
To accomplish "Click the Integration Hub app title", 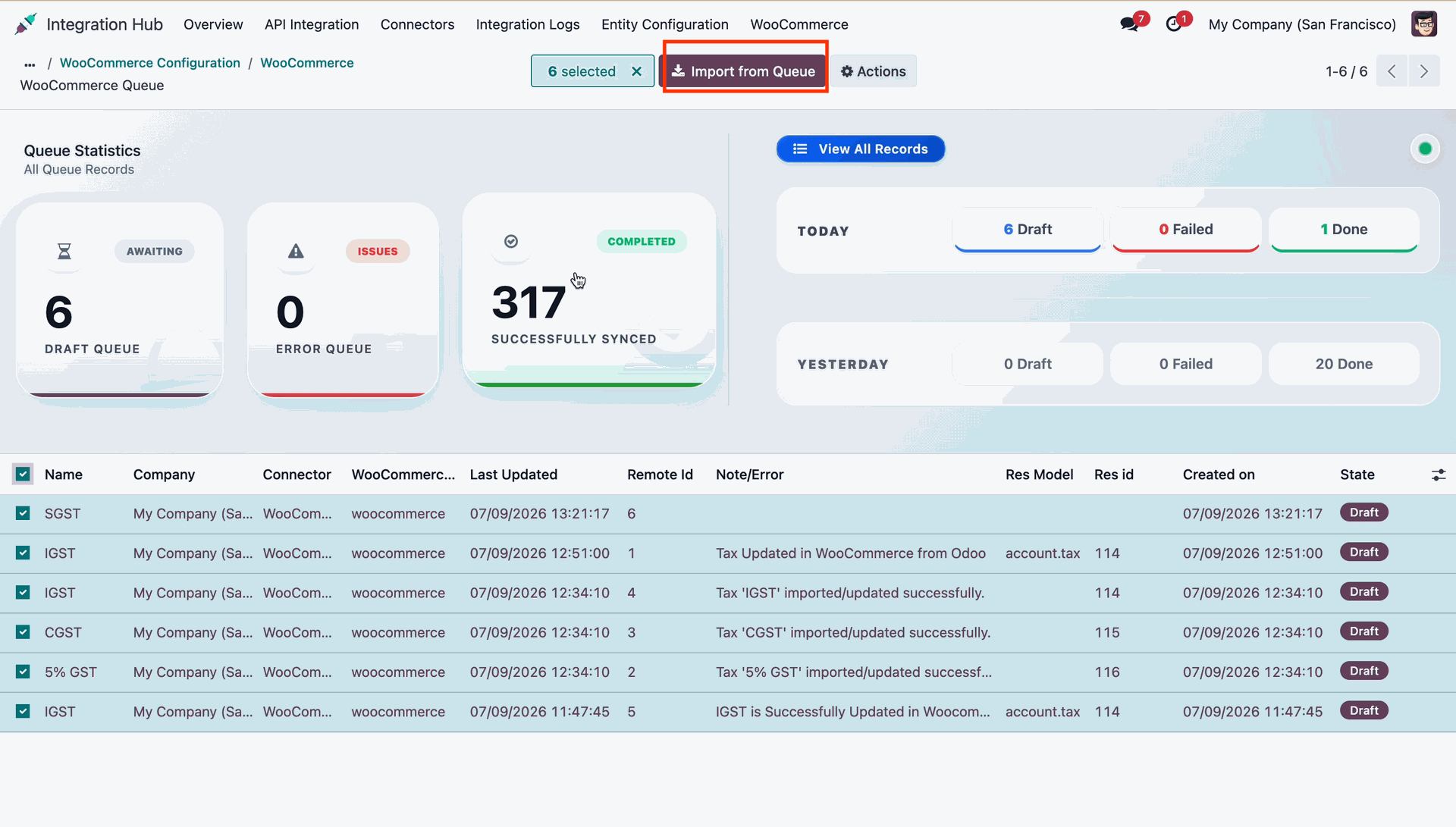I will [105, 24].
